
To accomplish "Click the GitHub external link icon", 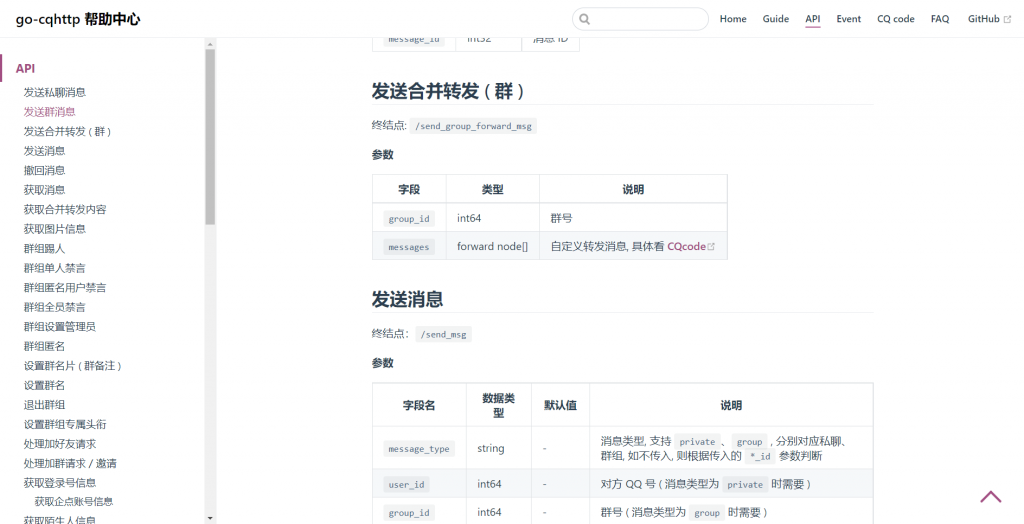I will [x=1007, y=19].
